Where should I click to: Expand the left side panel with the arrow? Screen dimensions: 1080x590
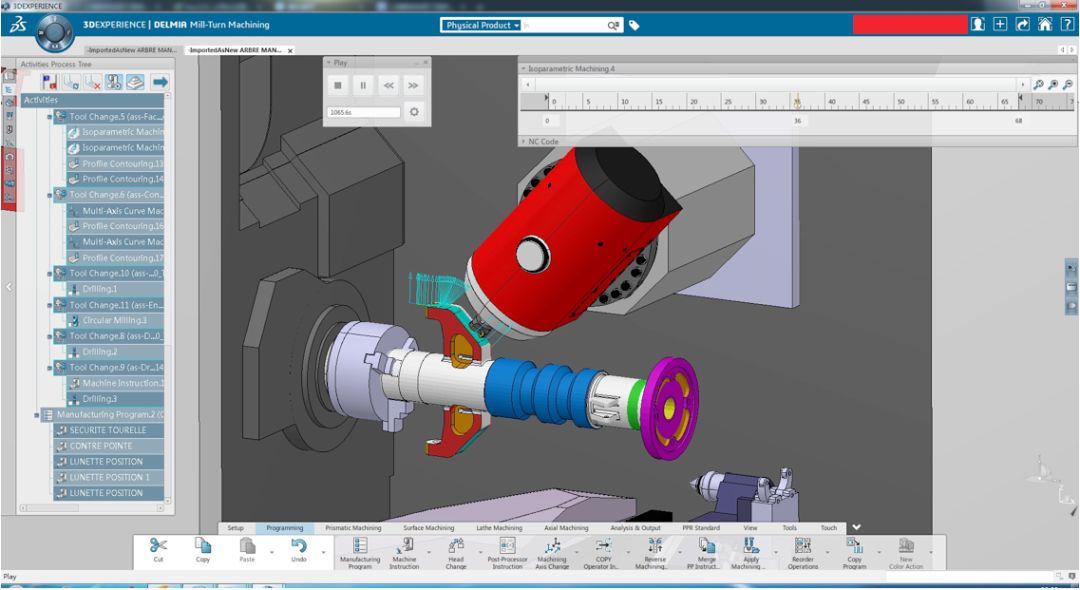[9, 286]
